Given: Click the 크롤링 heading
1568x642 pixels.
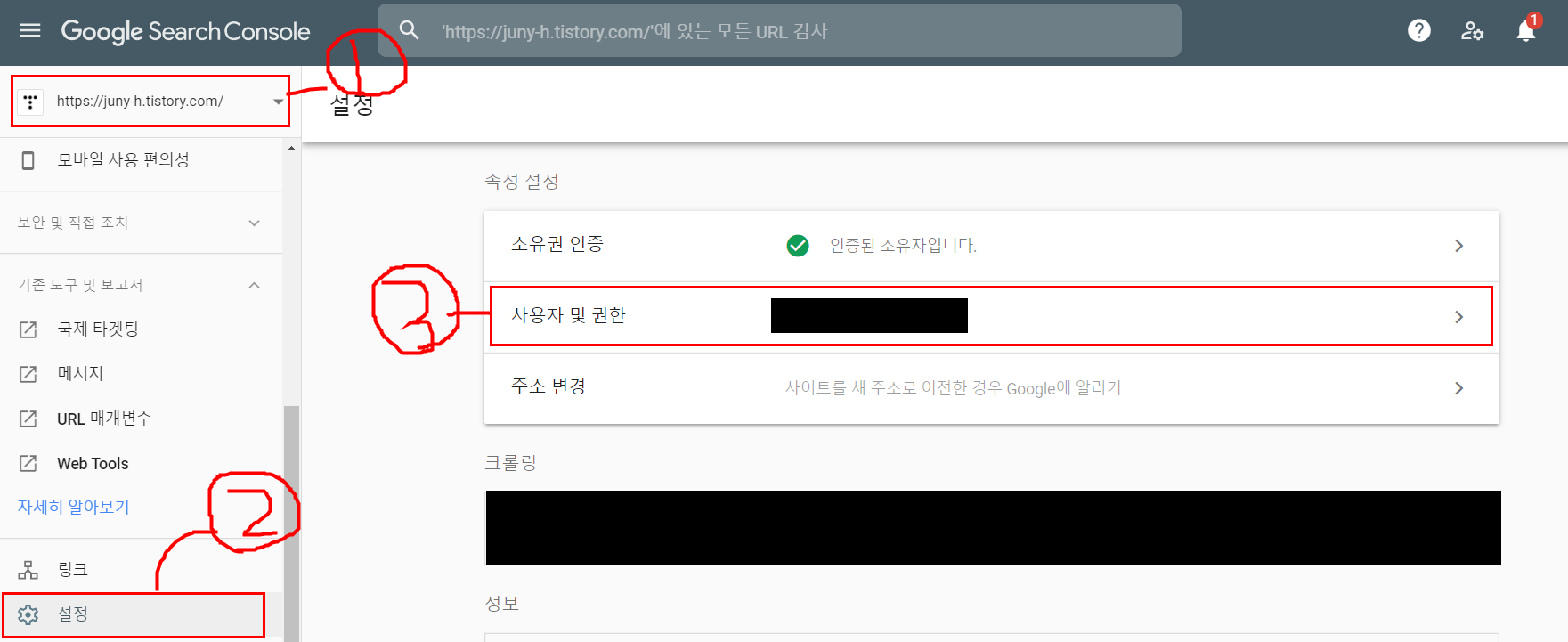Looking at the screenshot, I should 511,463.
